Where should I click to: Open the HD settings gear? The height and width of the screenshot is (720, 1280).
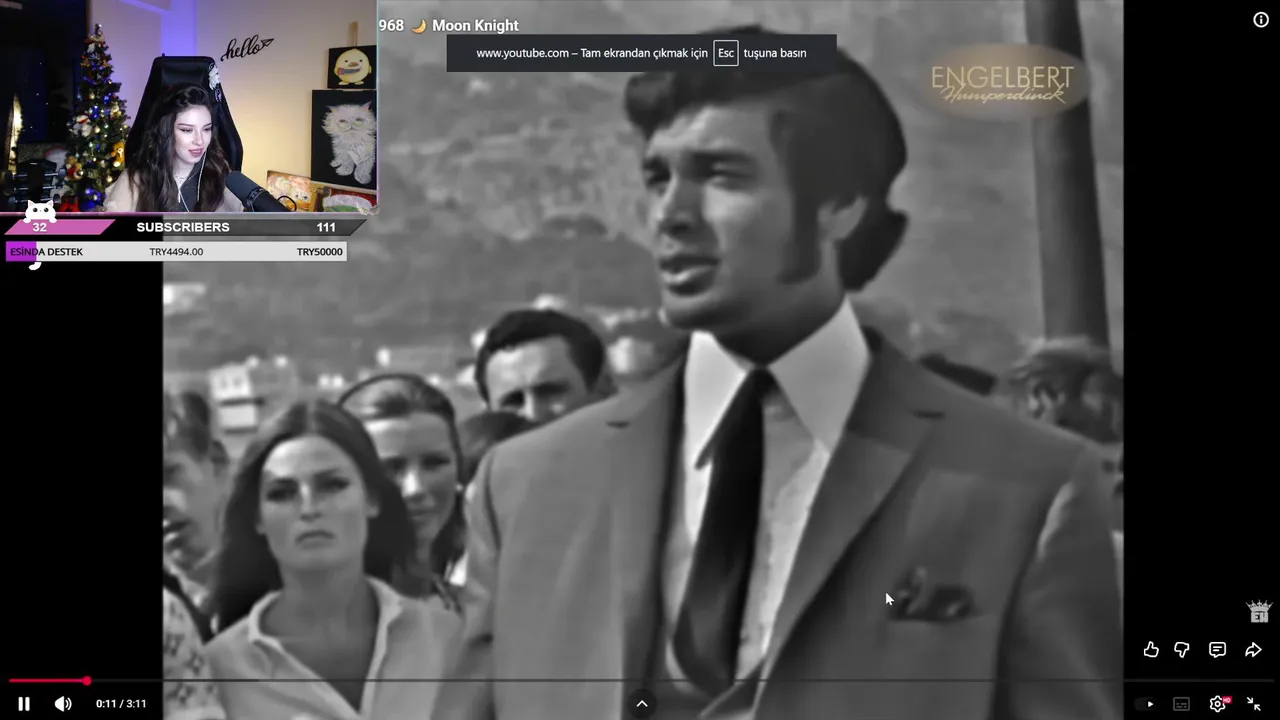click(x=1218, y=704)
